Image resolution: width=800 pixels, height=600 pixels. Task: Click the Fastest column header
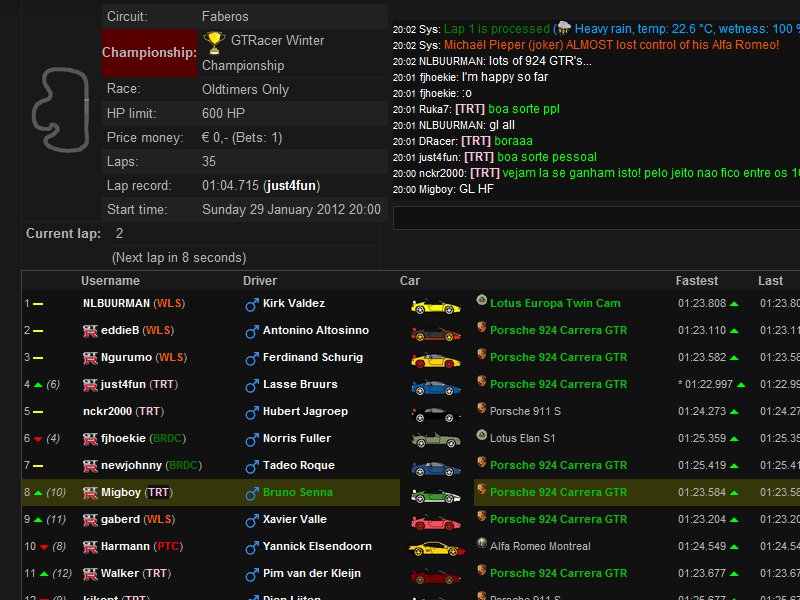[697, 280]
